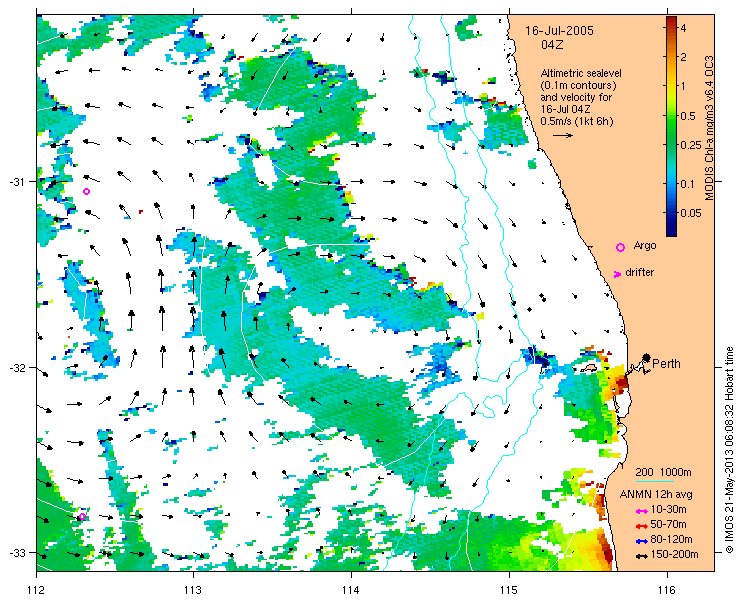
Task: Click the Argo legend label
Action: coord(645,245)
